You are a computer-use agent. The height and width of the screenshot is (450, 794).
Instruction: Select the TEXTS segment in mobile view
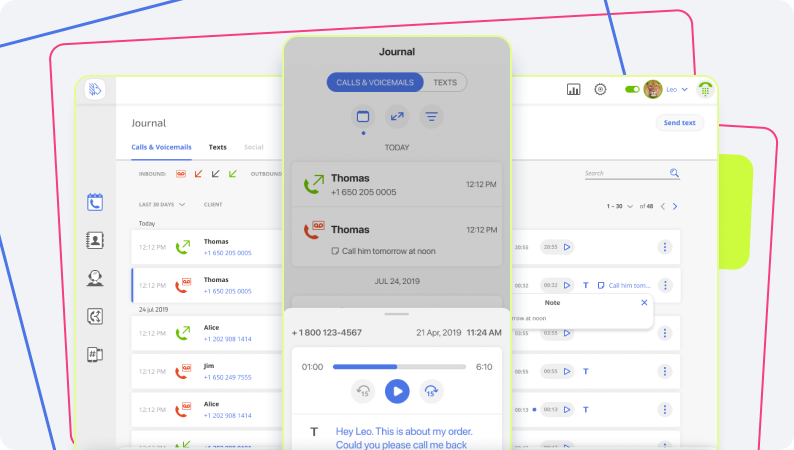(x=445, y=82)
